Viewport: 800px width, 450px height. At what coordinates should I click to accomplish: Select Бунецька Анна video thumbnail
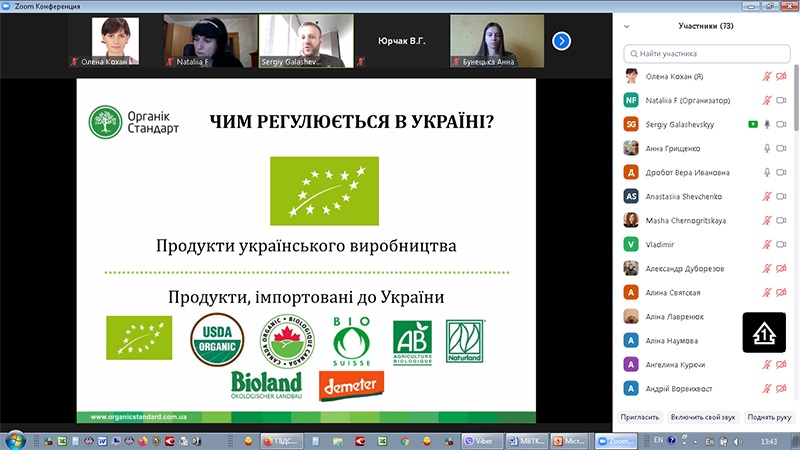[497, 41]
